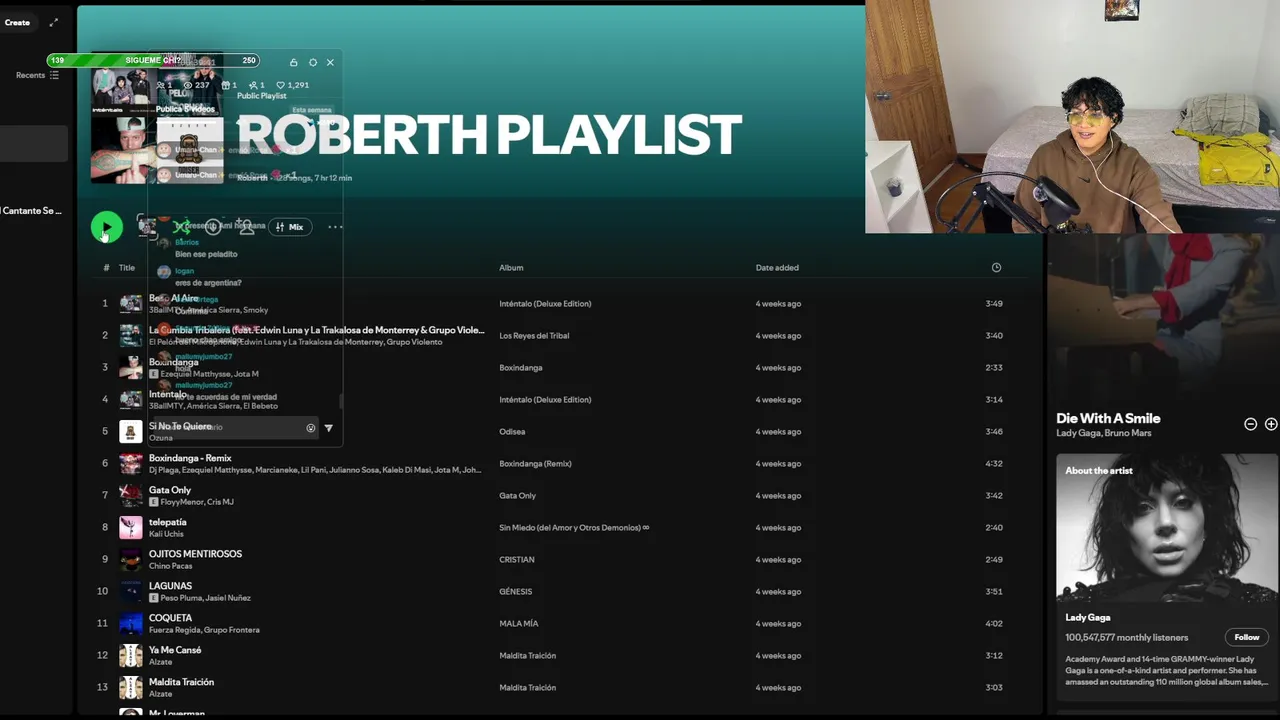Sort tracks by the duration clock icon
Viewport: 1280px width, 720px height.
pyautogui.click(x=996, y=268)
